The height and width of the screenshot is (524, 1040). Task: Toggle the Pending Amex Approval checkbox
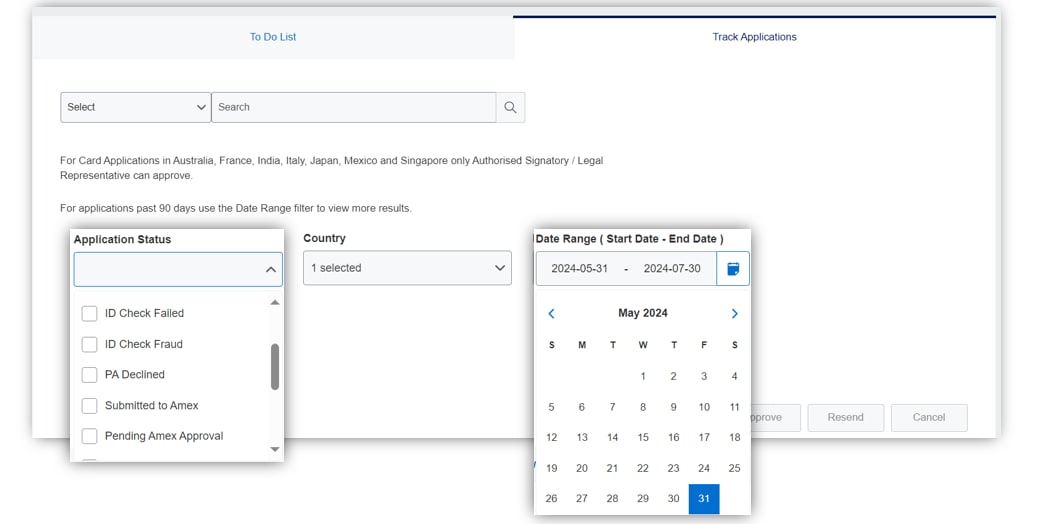pos(89,437)
